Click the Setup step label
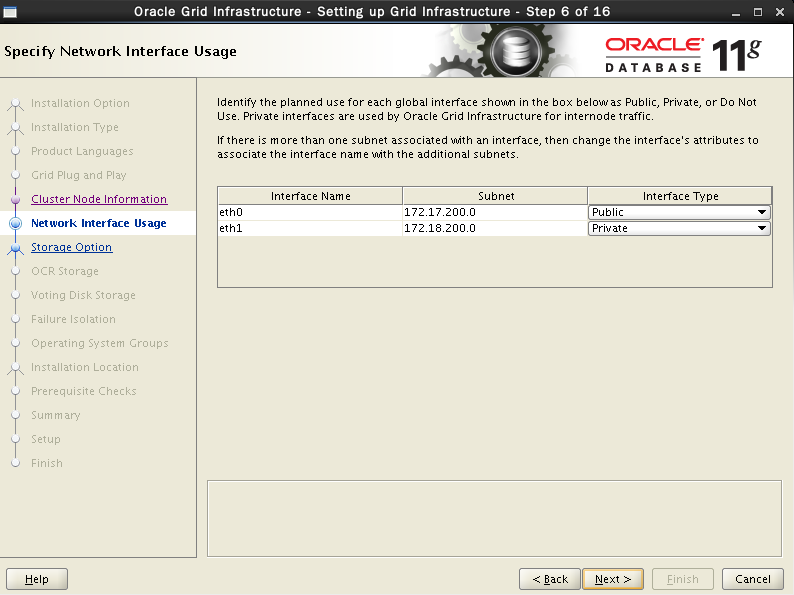Screen dimensions: 794x595 pos(46,439)
